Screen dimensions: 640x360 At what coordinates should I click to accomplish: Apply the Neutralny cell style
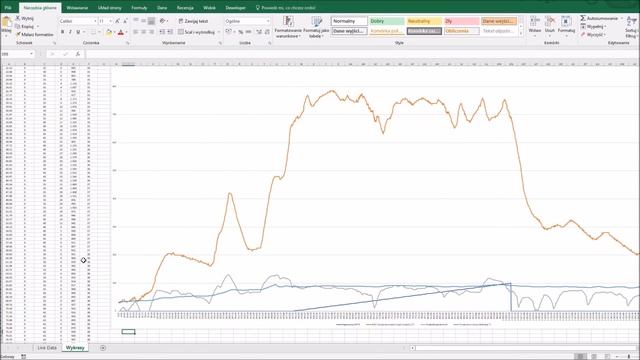tap(424, 21)
